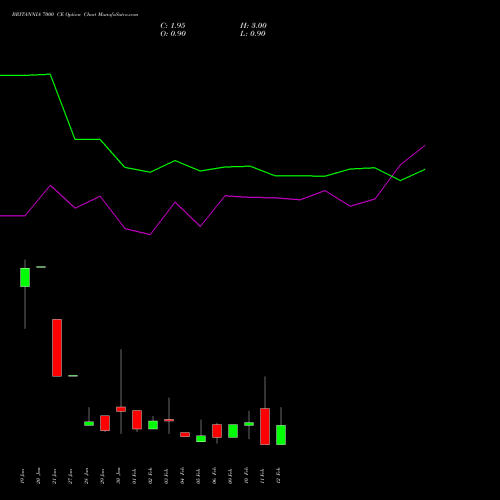Select the 05 Feb date label
This screenshot has width=500, height=500.
click(198, 476)
